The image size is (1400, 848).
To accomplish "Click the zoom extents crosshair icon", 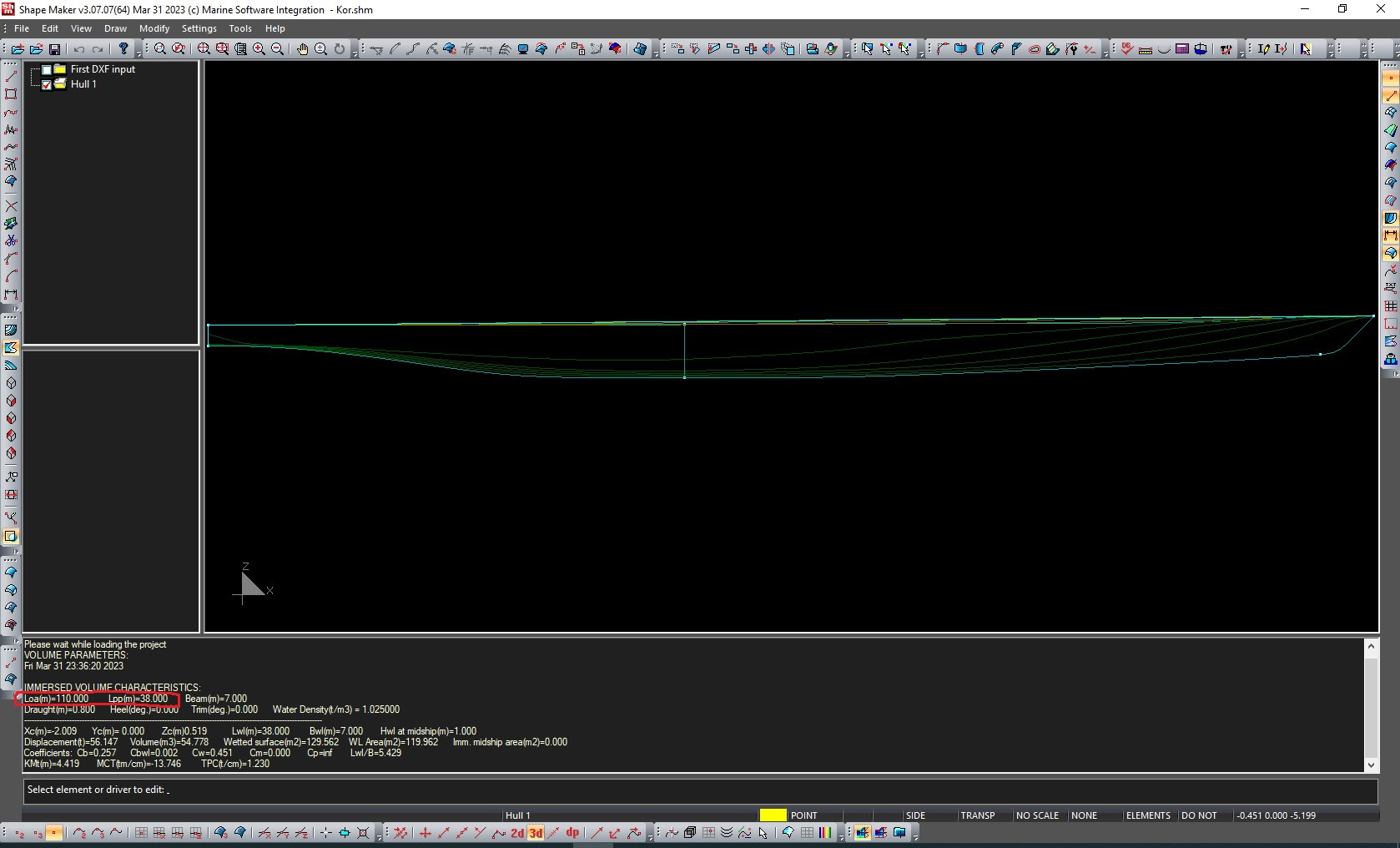I will pos(204,49).
